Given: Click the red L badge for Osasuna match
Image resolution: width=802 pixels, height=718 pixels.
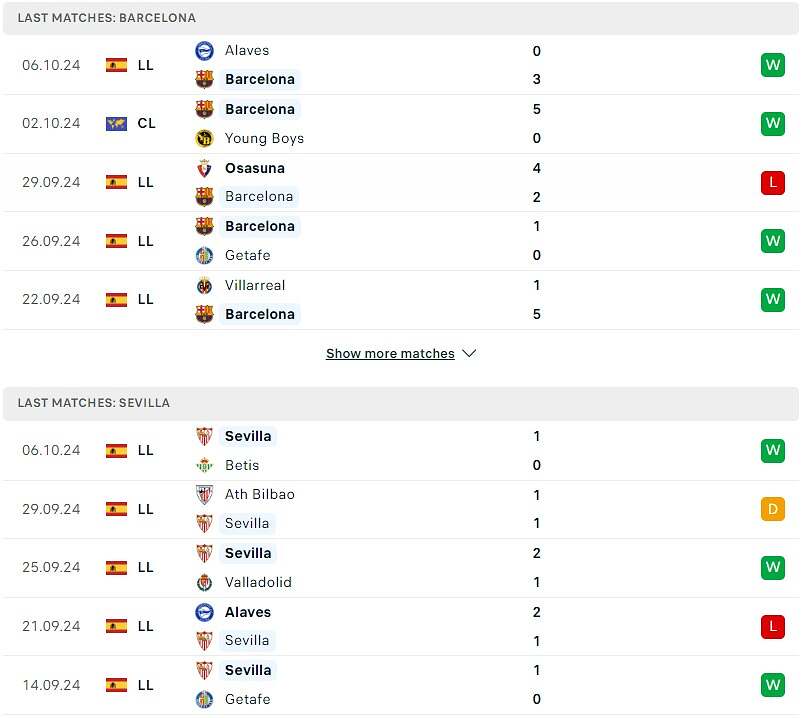Looking at the screenshot, I should pyautogui.click(x=772, y=182).
